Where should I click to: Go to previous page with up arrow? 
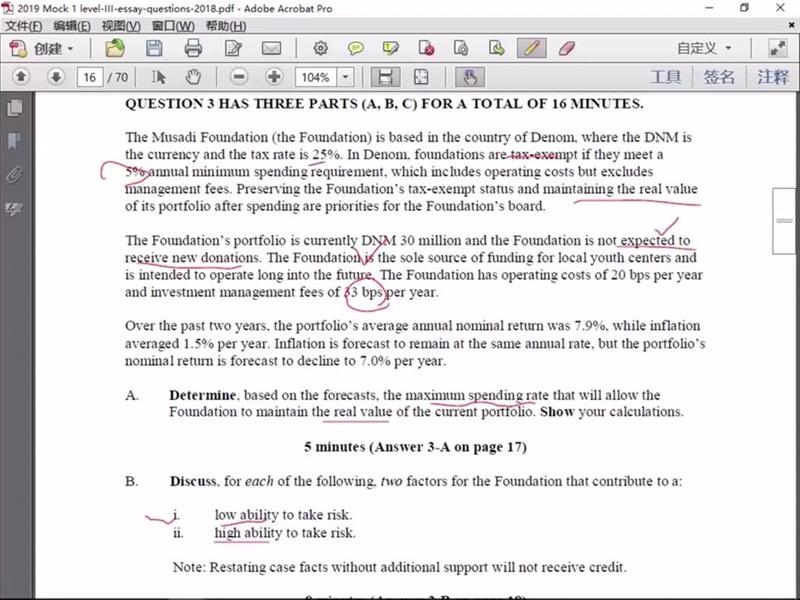click(21, 77)
